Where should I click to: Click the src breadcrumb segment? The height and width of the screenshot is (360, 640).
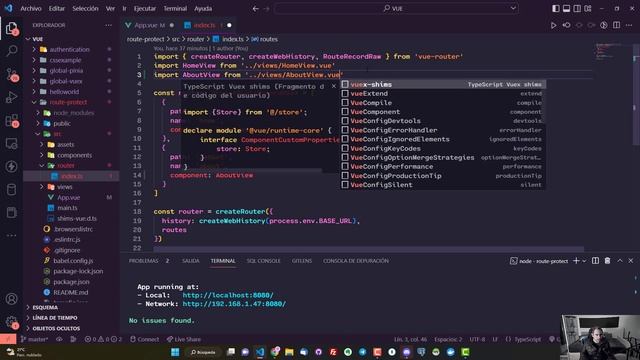pyautogui.click(x=176, y=39)
